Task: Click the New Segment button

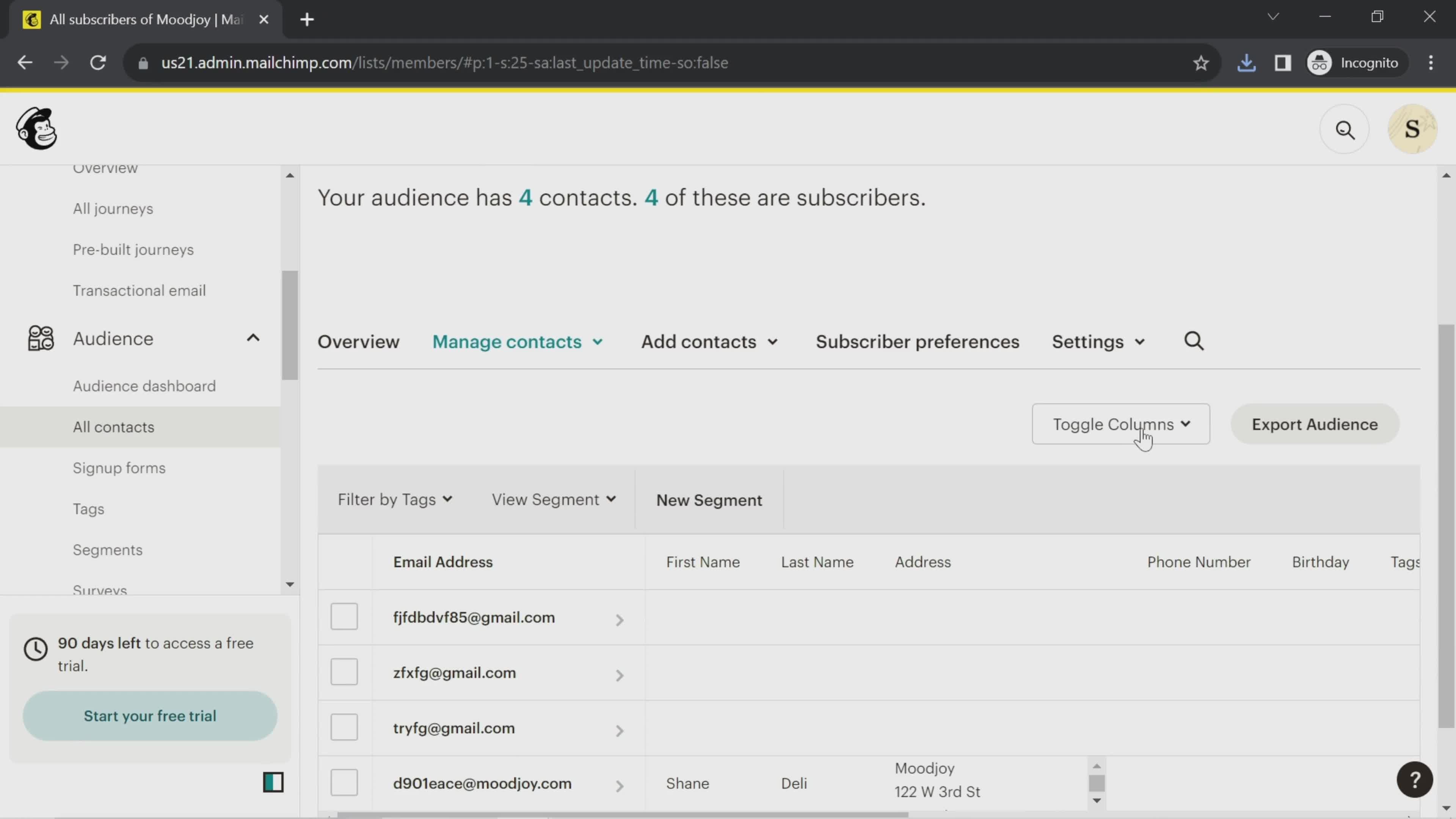Action: [709, 500]
